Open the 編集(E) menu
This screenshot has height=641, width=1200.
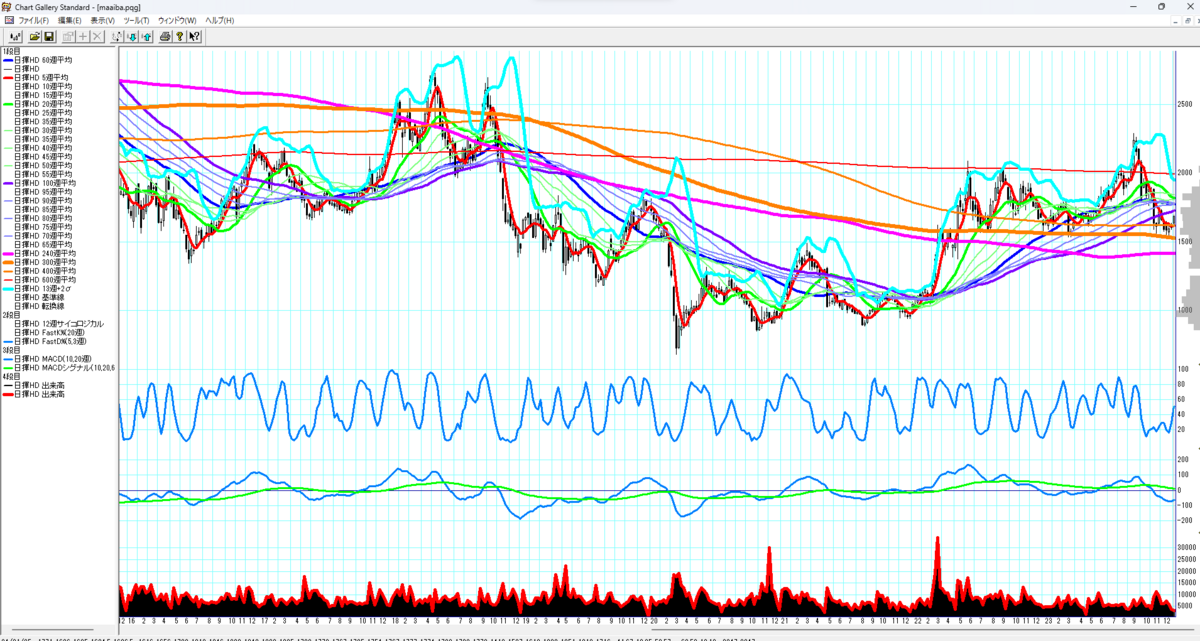tap(70, 20)
